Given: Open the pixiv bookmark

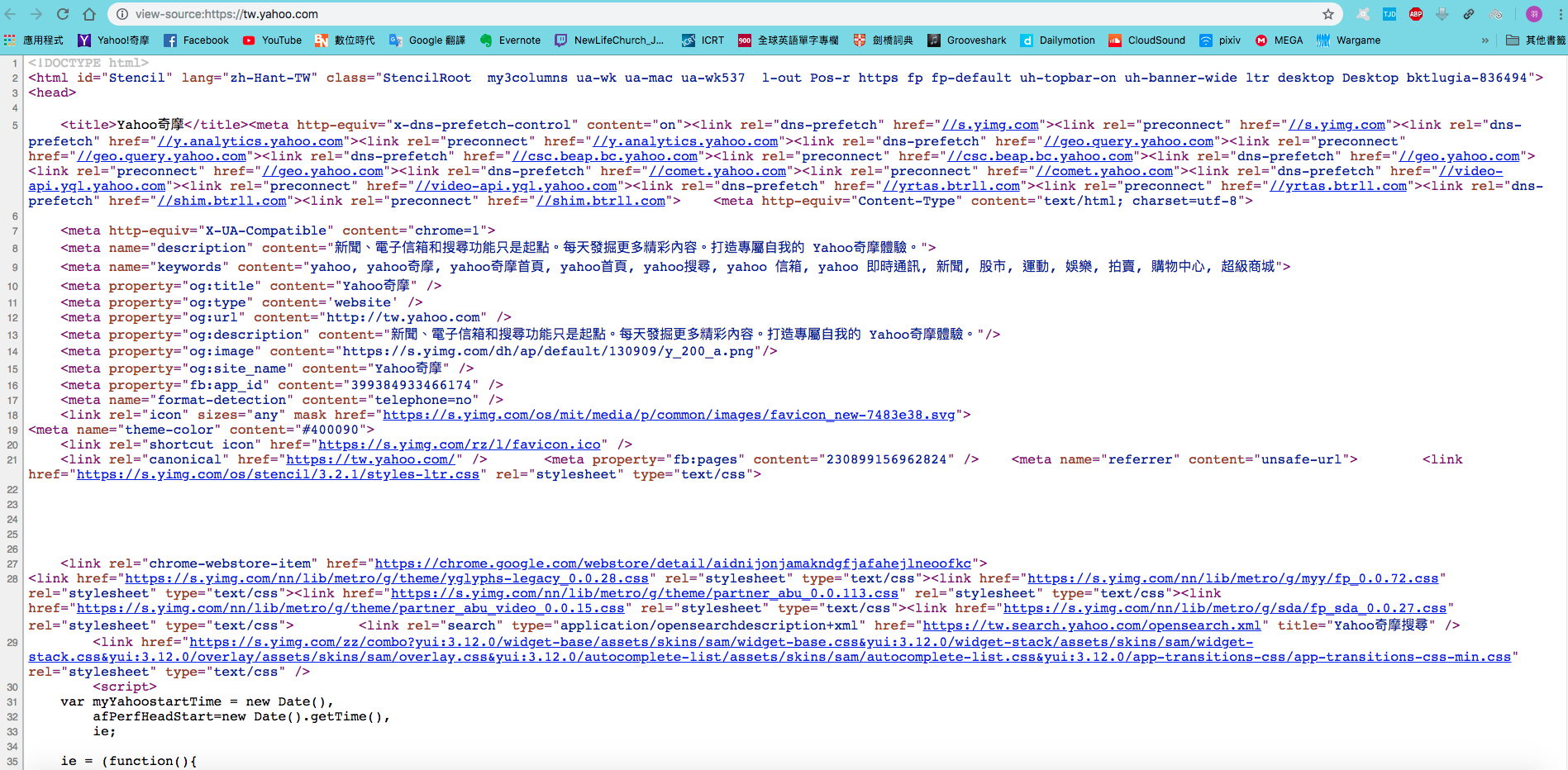Looking at the screenshot, I should (1220, 40).
